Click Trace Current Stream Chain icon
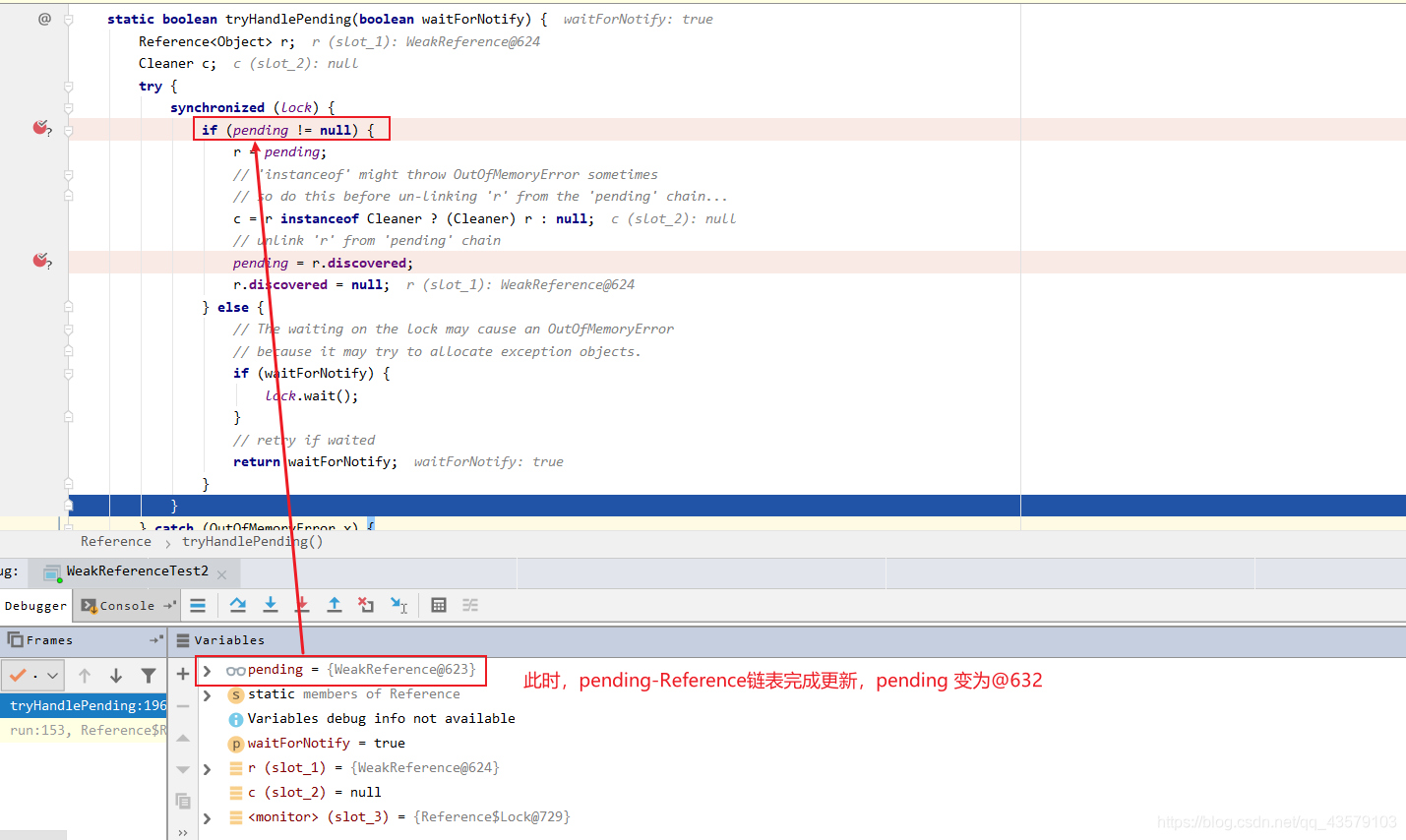 pyautogui.click(x=470, y=605)
